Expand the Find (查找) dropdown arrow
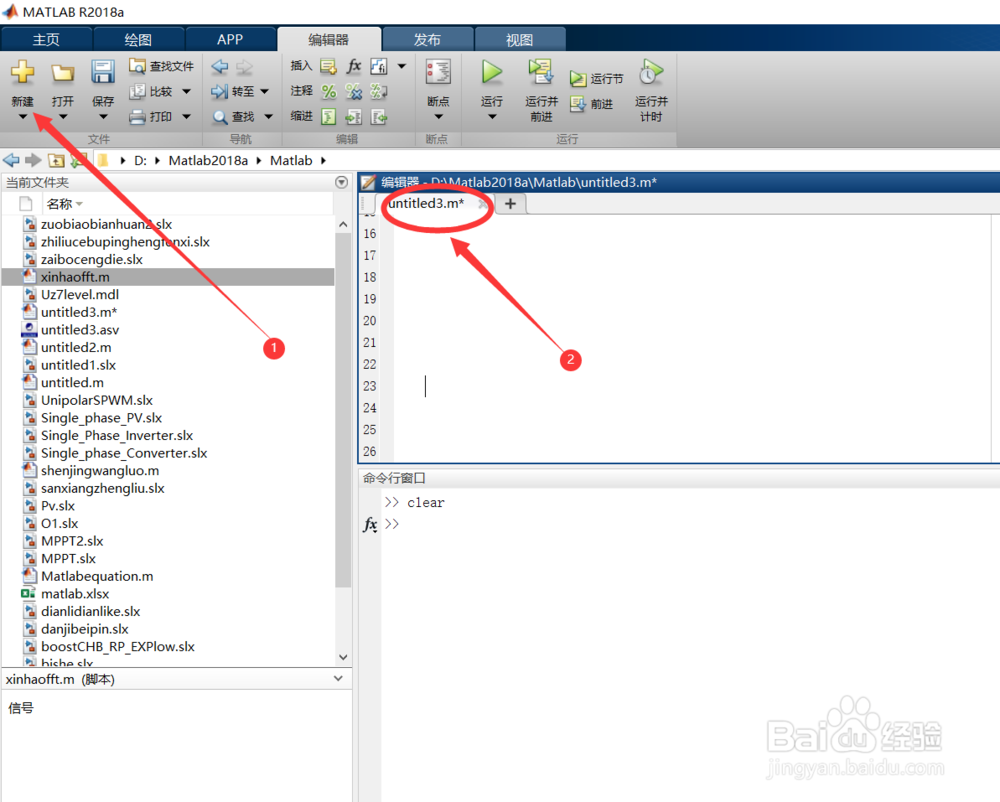The height and width of the screenshot is (802, 1000). (268, 117)
